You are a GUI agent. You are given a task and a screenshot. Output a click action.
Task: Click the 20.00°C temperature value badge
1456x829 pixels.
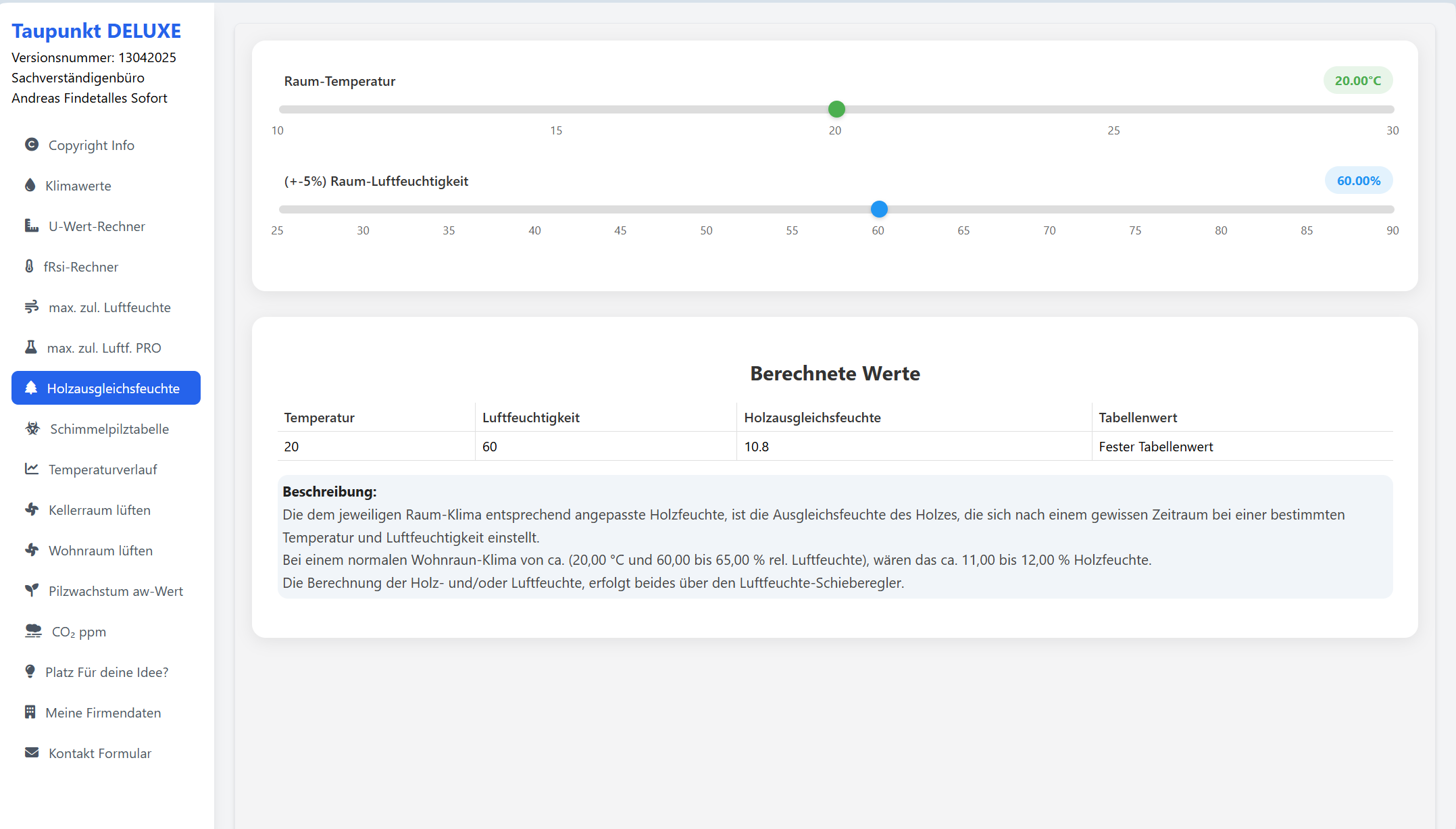[x=1358, y=80]
